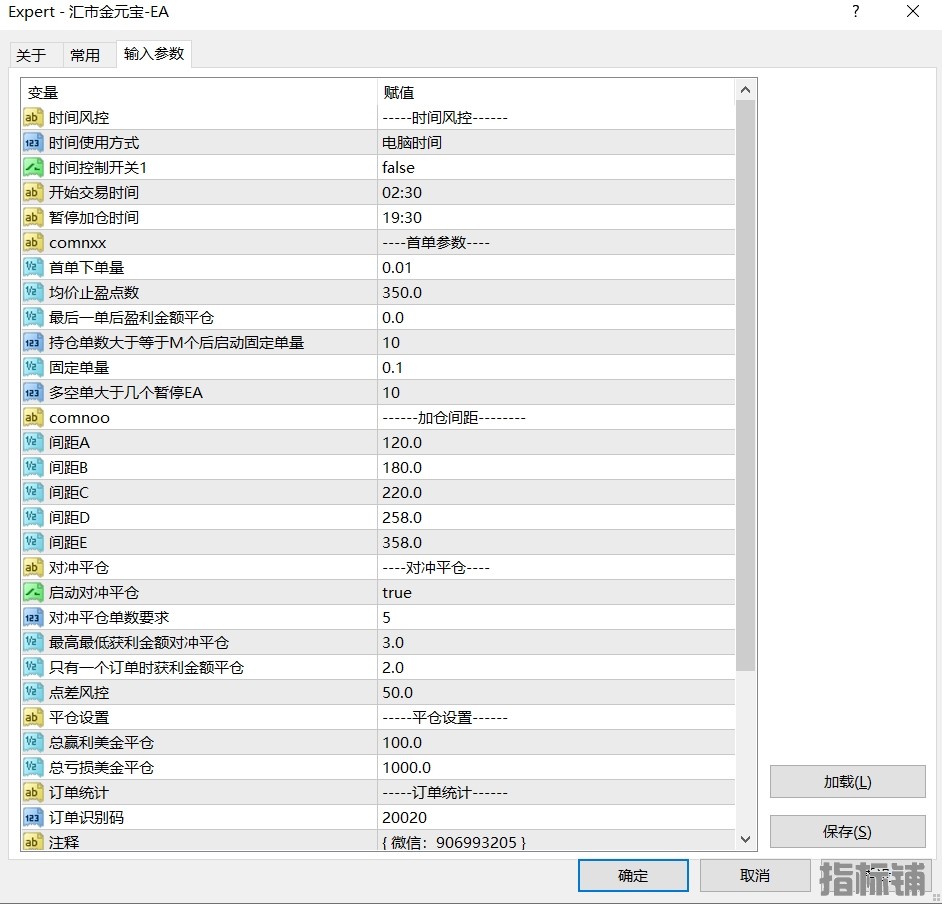Click the string icon beside 对冲平仓

pos(33,568)
